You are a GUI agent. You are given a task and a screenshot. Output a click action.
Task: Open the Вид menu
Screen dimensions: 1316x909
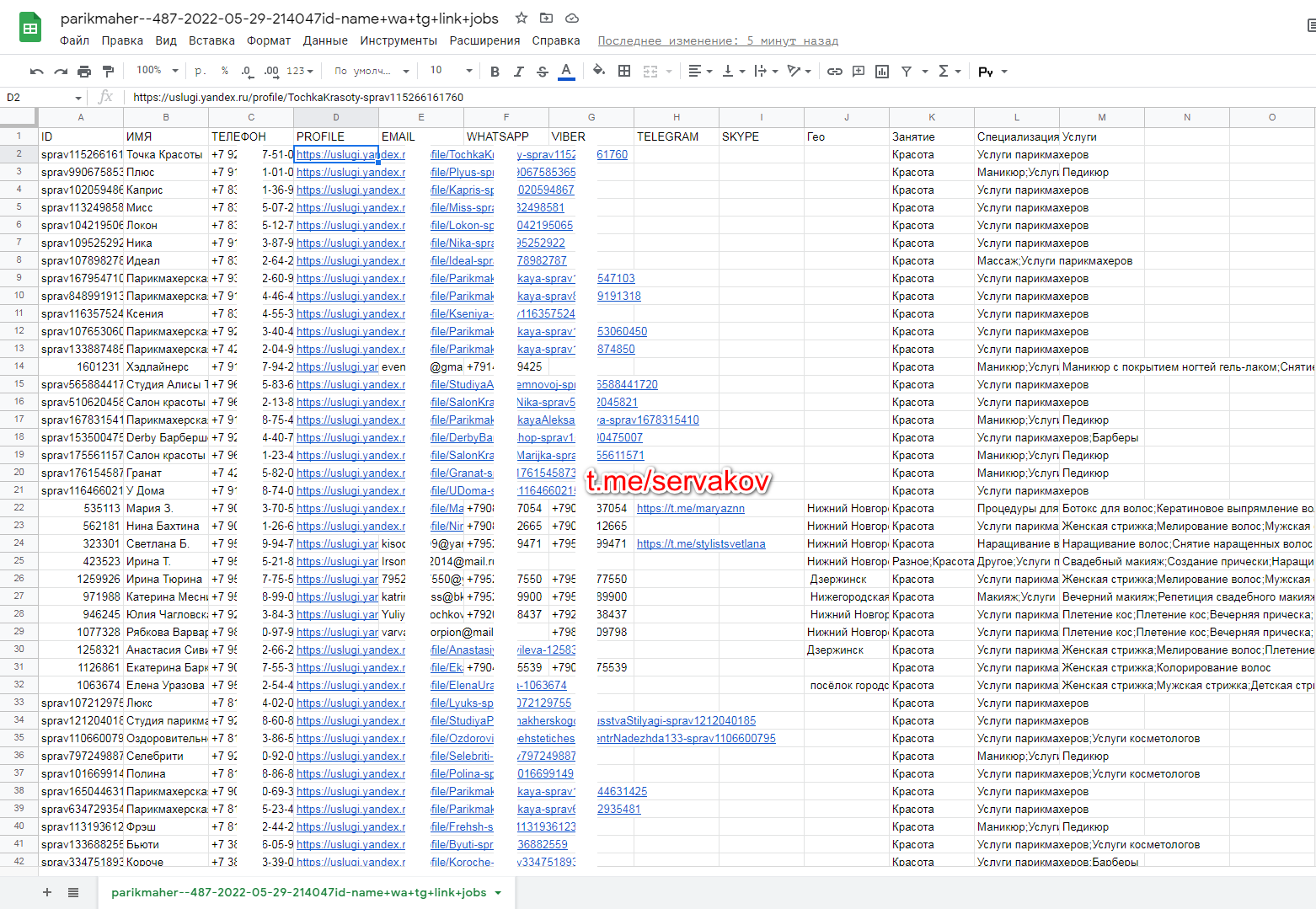pyautogui.click(x=166, y=40)
